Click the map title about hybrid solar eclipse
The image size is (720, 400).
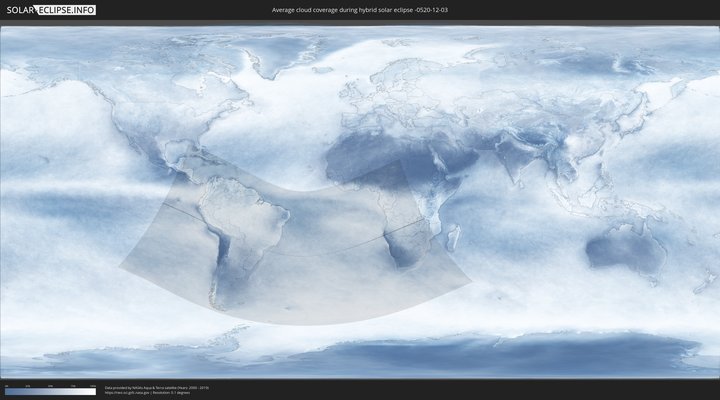click(360, 10)
